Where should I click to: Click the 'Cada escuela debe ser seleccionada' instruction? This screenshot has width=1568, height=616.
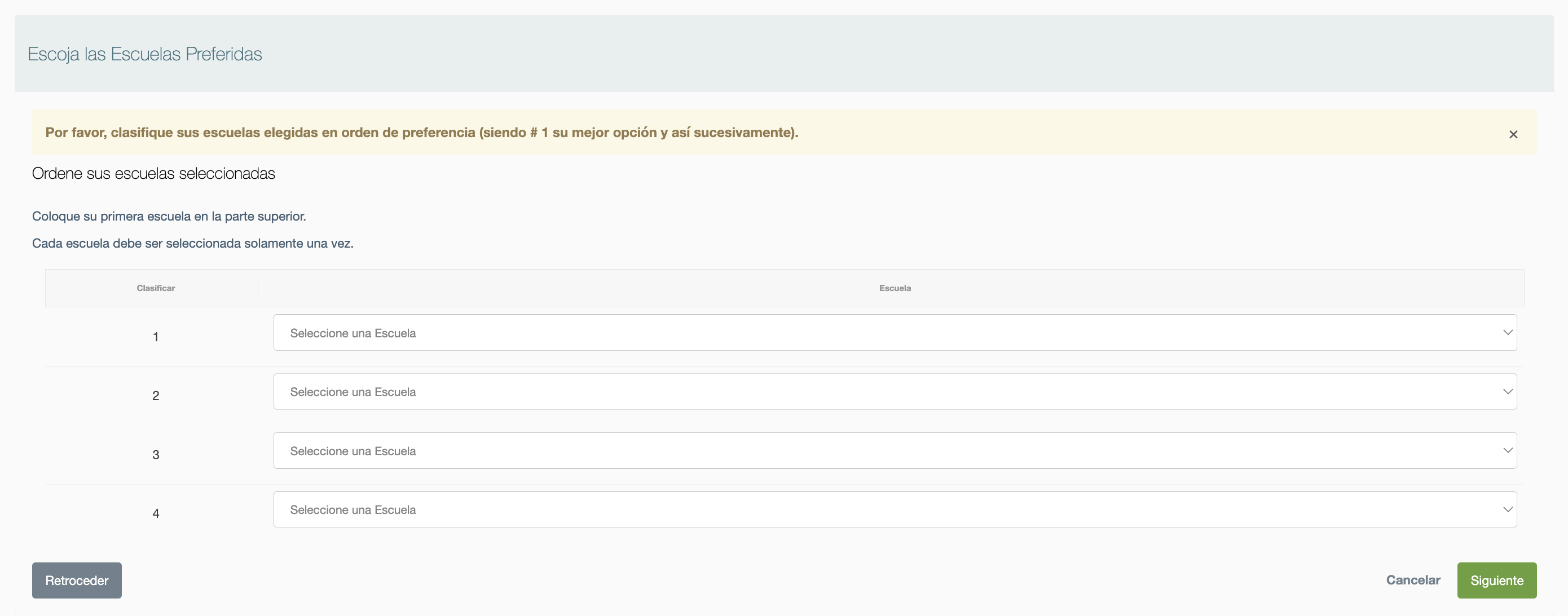[193, 243]
